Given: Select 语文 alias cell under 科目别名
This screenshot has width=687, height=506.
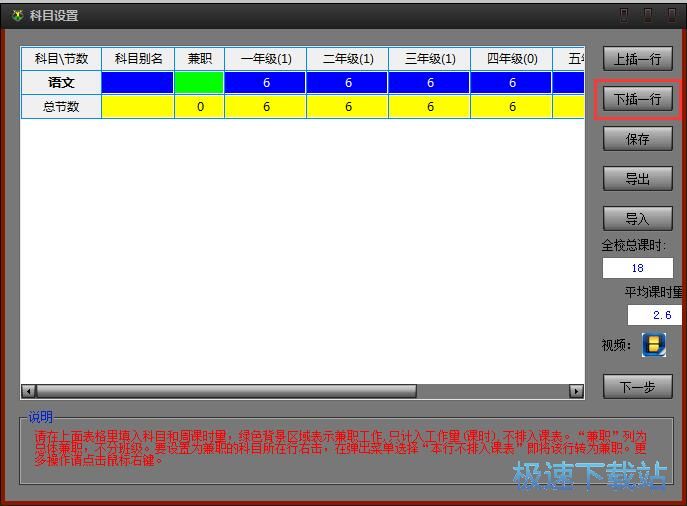Looking at the screenshot, I should click(138, 82).
